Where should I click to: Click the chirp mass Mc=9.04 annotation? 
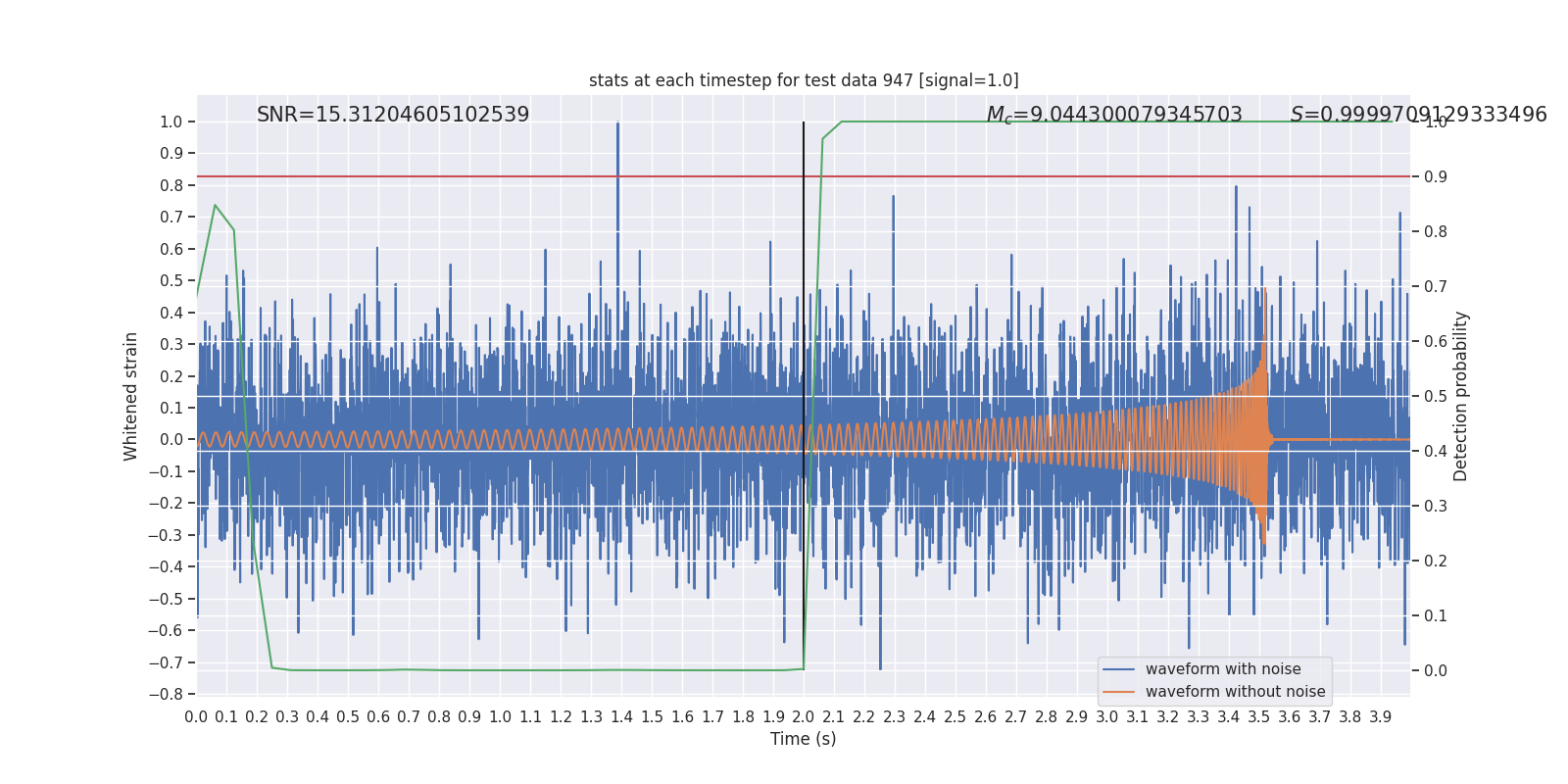point(1114,115)
